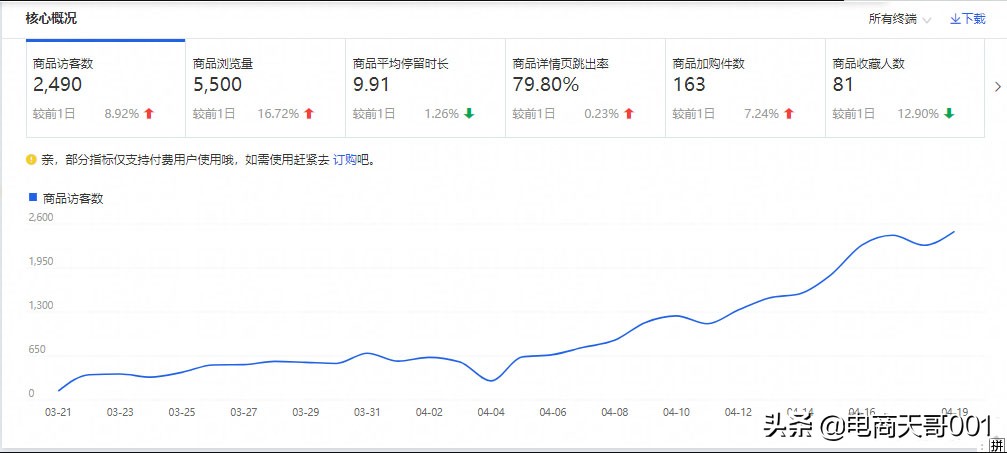This screenshot has width=1007, height=453.
Task: Click the 79.80% bounce rate value
Action: tap(545, 85)
